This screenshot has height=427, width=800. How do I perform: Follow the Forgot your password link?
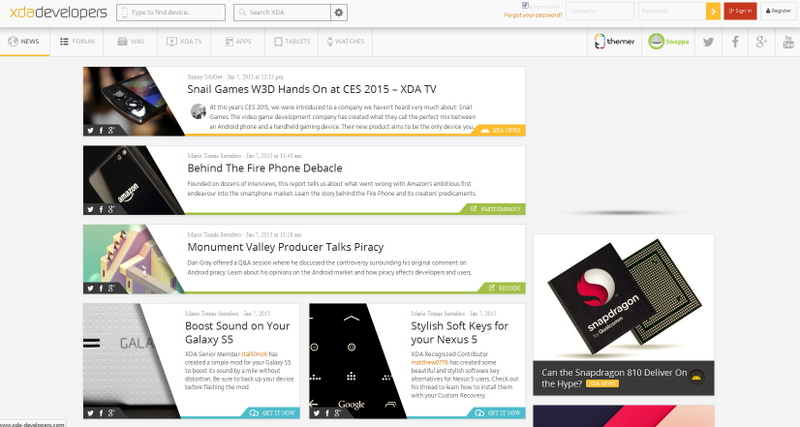tap(533, 15)
